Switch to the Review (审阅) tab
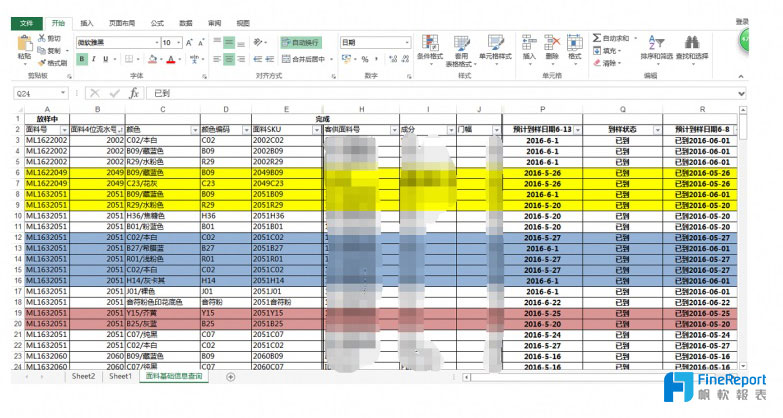783x418 pixels. coord(214,23)
